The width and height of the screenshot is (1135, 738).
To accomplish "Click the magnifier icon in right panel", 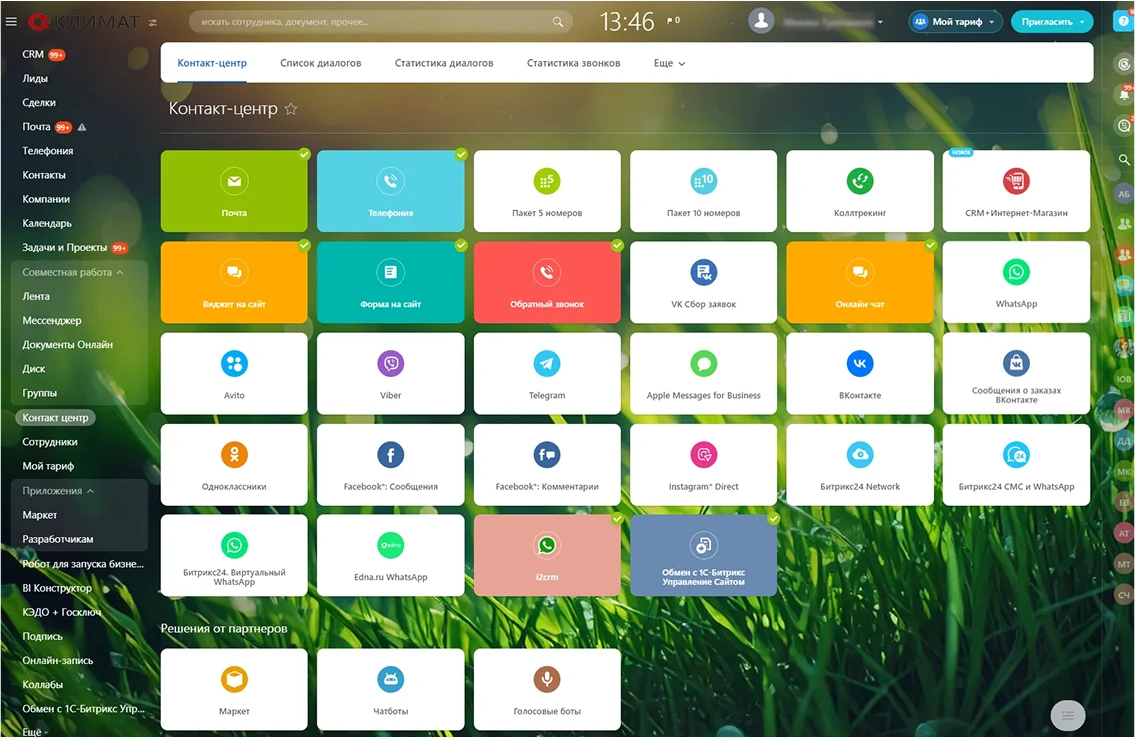I will tap(1123, 159).
